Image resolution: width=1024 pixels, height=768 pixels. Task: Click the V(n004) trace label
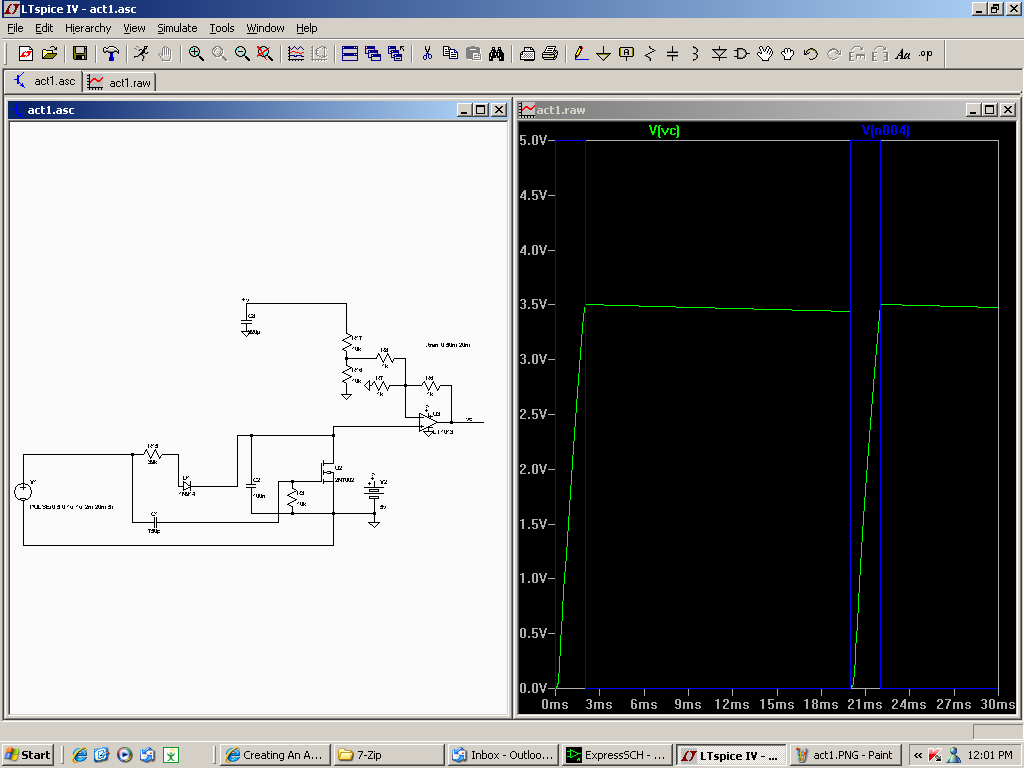coord(886,131)
